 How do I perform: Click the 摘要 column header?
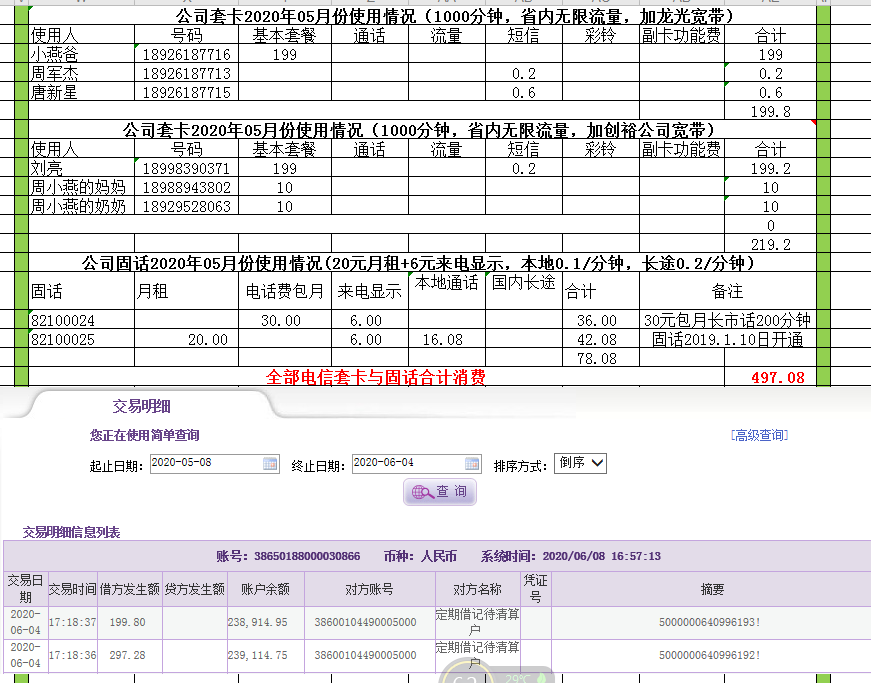coord(711,589)
